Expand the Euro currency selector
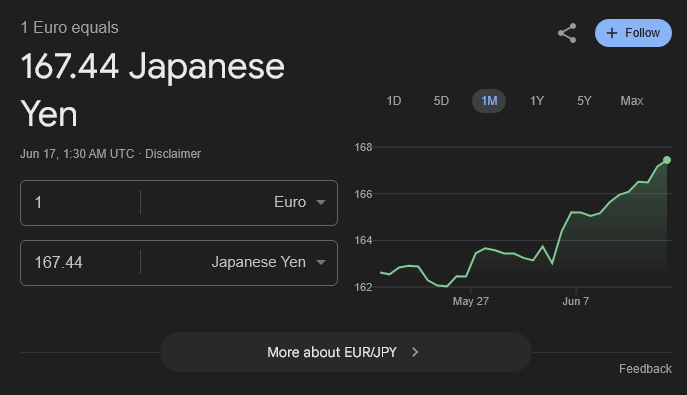The image size is (687, 395). (x=239, y=202)
